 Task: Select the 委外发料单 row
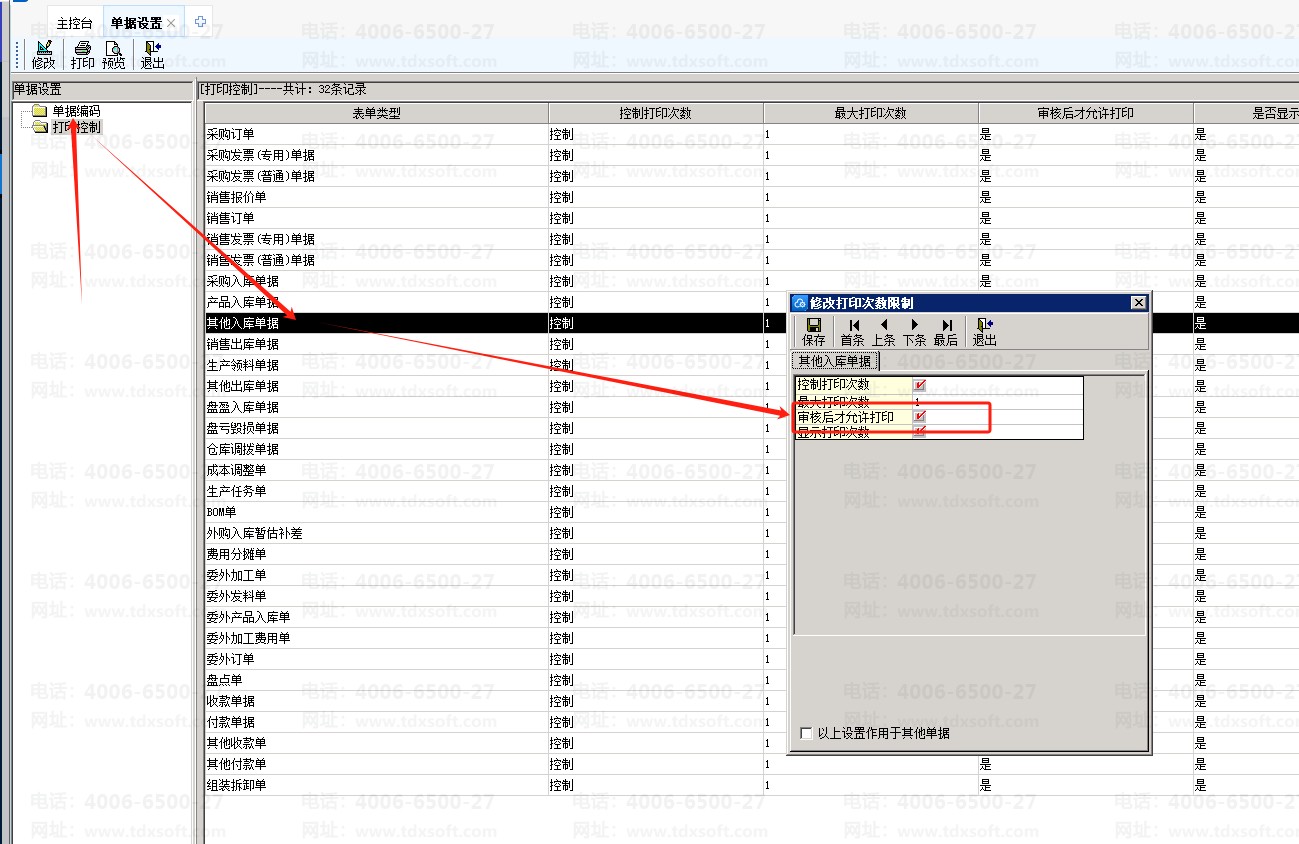(x=752, y=596)
